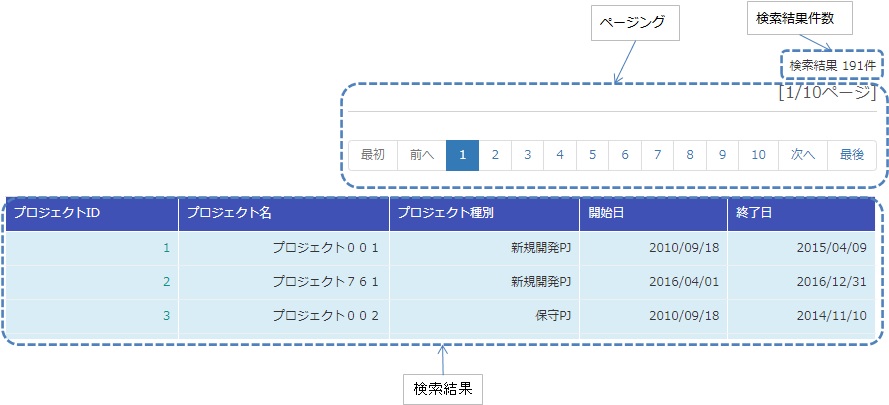Screen dimensions: 889x405
Task: Go to the last page with 最後
Action: tap(852, 155)
